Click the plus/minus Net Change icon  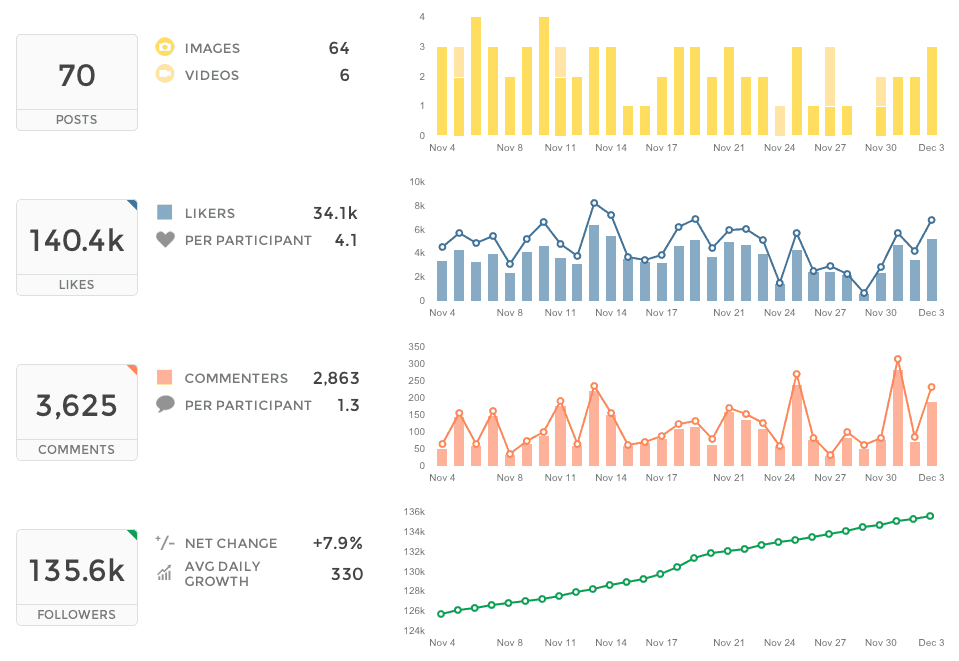[x=165, y=542]
